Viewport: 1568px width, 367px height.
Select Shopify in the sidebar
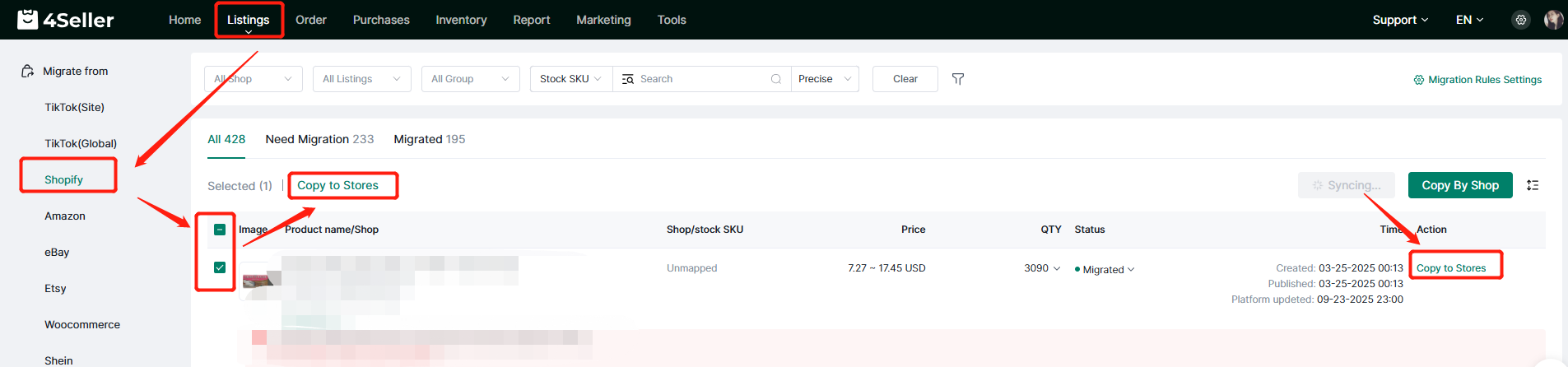pyautogui.click(x=64, y=179)
